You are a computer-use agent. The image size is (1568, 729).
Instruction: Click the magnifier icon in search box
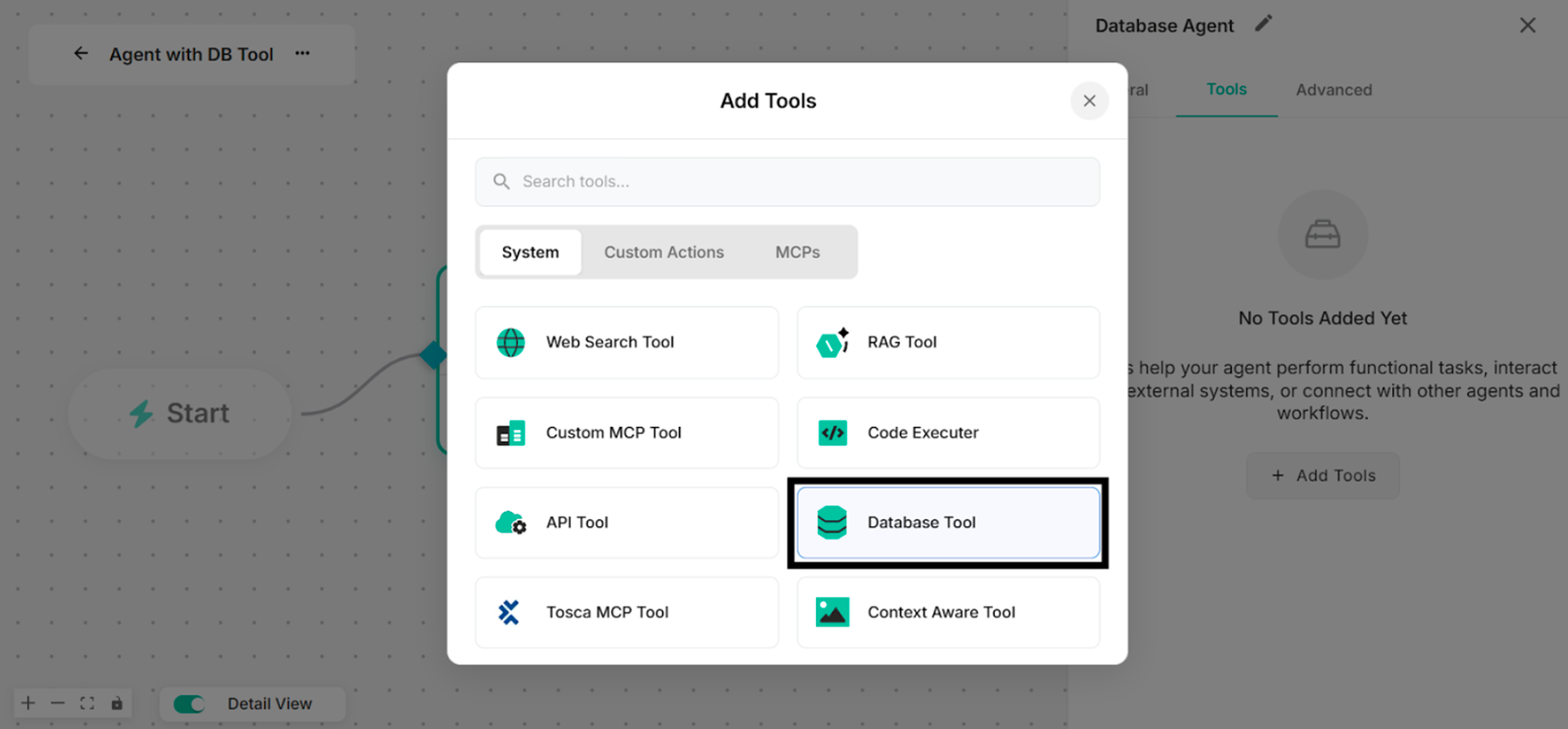pos(501,181)
